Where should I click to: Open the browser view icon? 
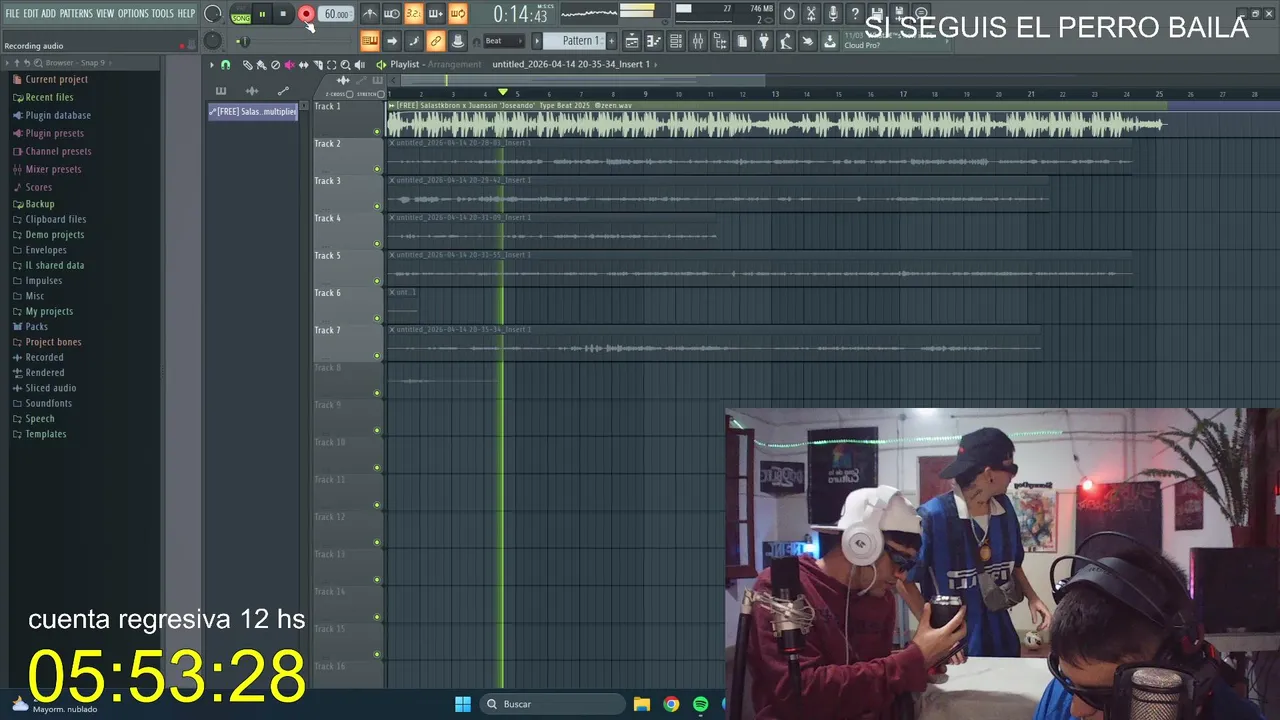pyautogui.click(x=720, y=41)
